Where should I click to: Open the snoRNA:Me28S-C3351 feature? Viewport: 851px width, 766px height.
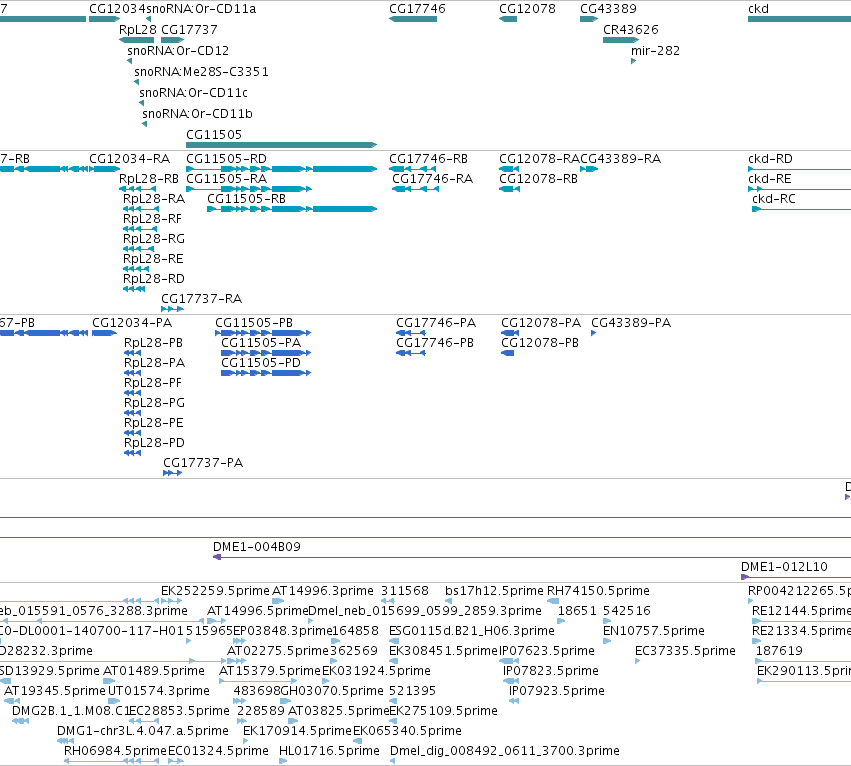coord(136,82)
